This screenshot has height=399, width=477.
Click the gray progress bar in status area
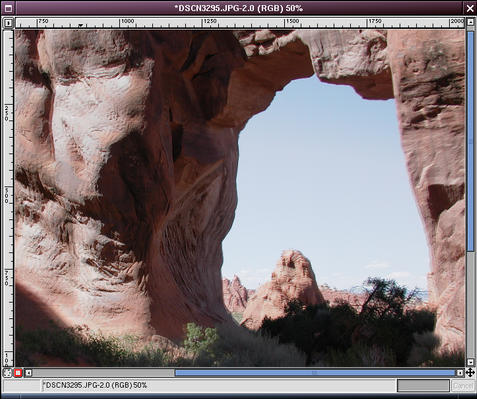(423, 386)
